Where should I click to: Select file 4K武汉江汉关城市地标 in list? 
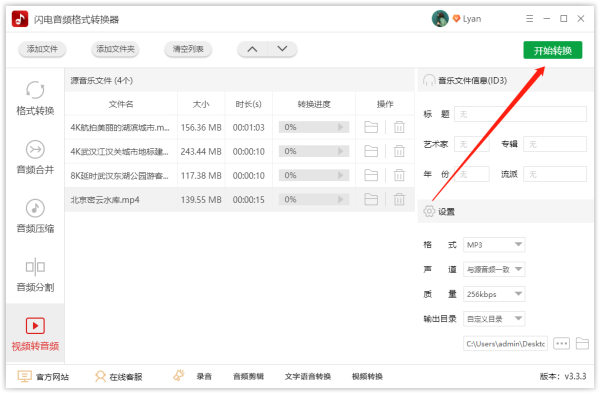(x=119, y=151)
